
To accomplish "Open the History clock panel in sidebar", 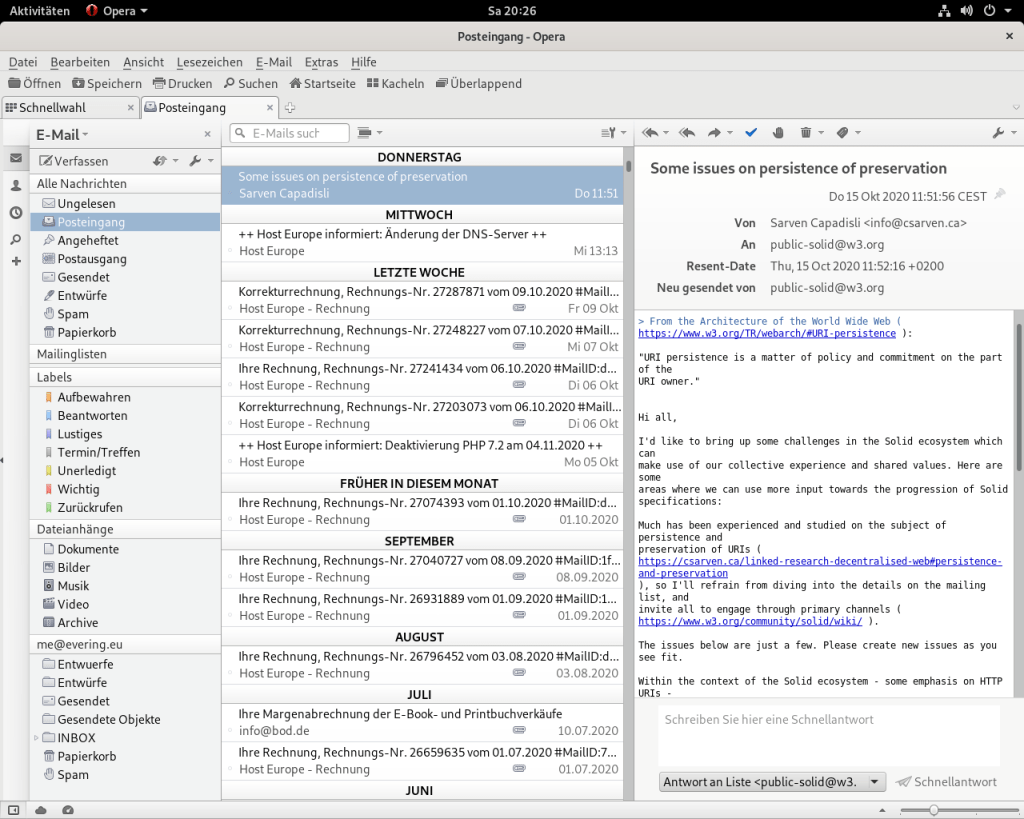I will click(x=16, y=213).
